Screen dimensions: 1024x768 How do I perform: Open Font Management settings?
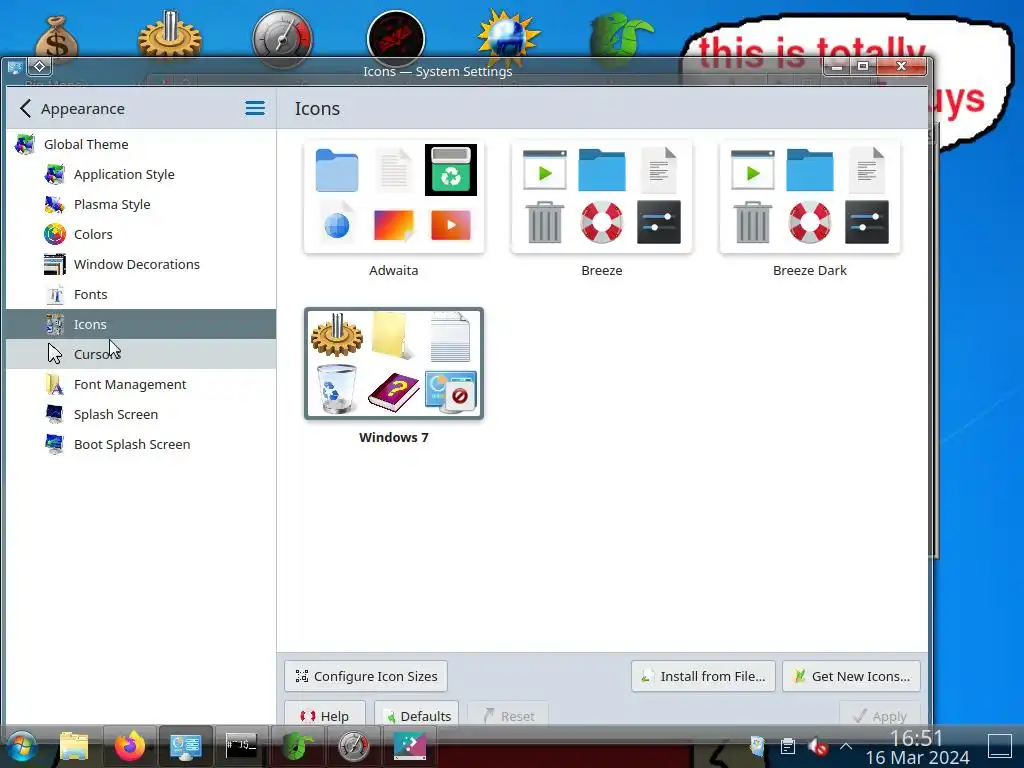[x=141, y=385]
